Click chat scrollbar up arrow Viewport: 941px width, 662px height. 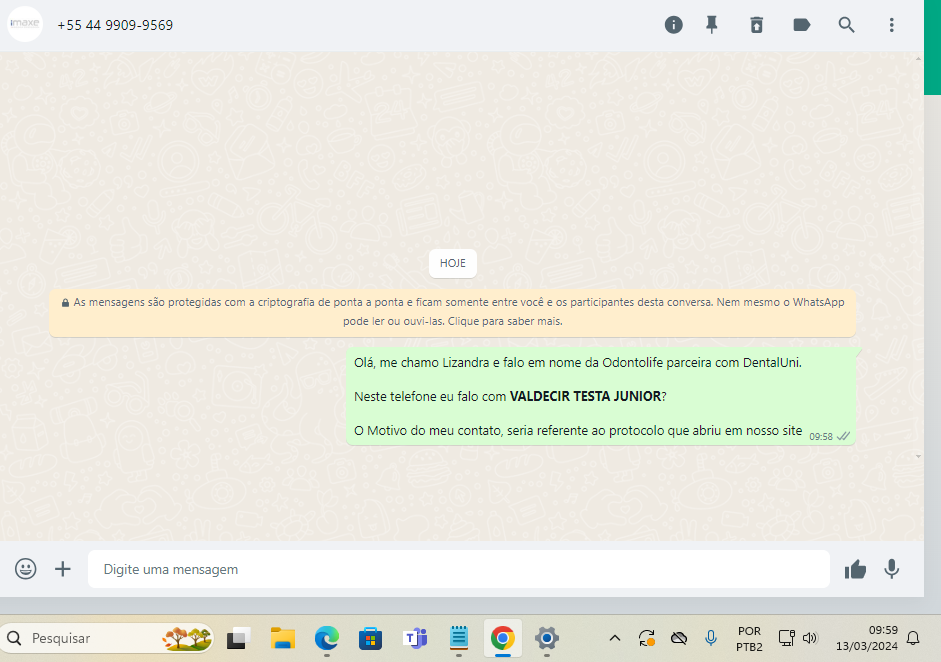pos(918,59)
